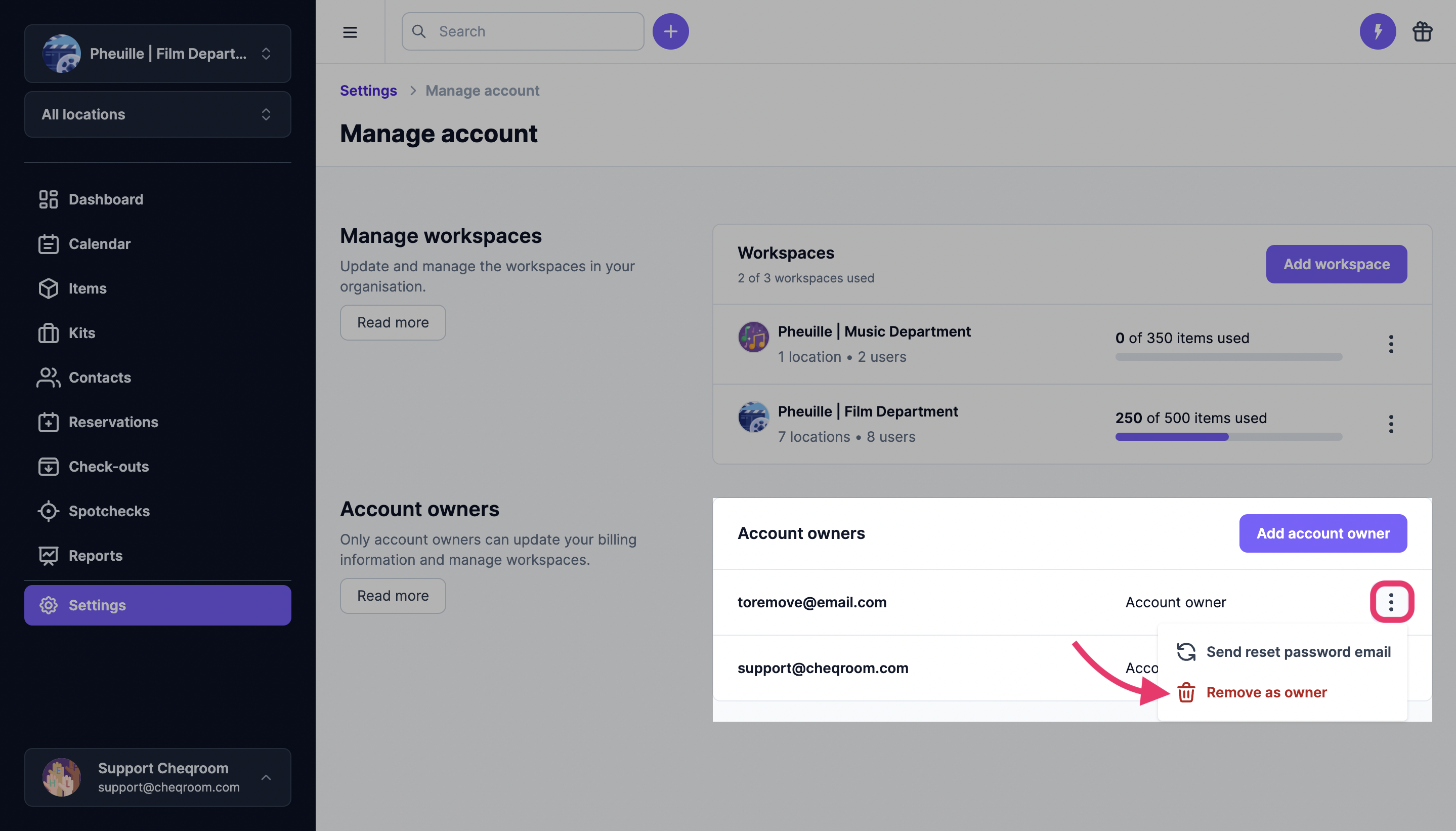The height and width of the screenshot is (831, 1456).
Task: Follow the Settings breadcrumb link
Action: 368,90
